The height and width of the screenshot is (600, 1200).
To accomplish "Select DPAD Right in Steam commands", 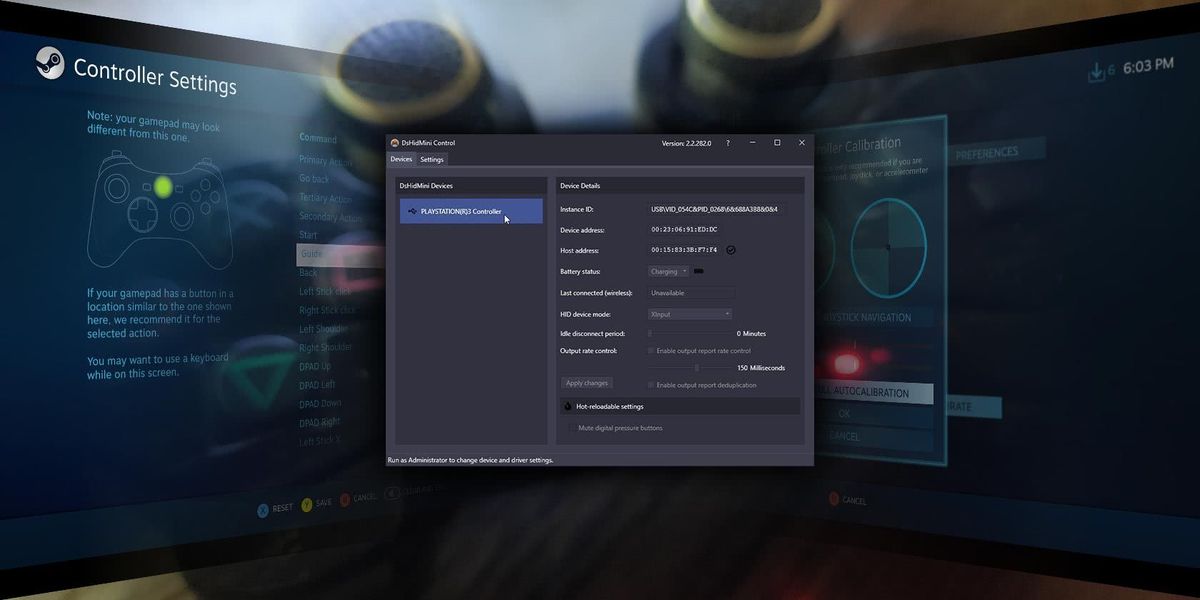I will [320, 423].
